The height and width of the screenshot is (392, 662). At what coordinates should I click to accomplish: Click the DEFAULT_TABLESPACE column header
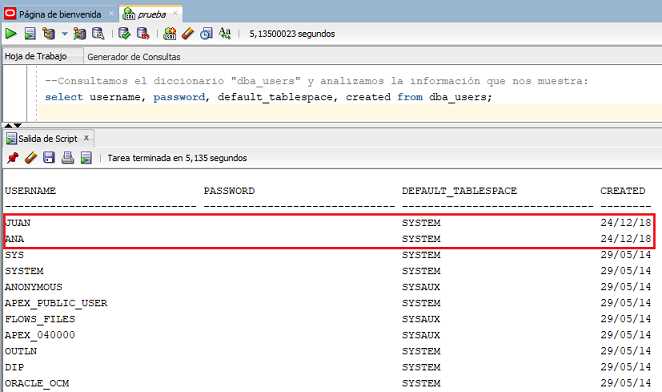pos(459,191)
